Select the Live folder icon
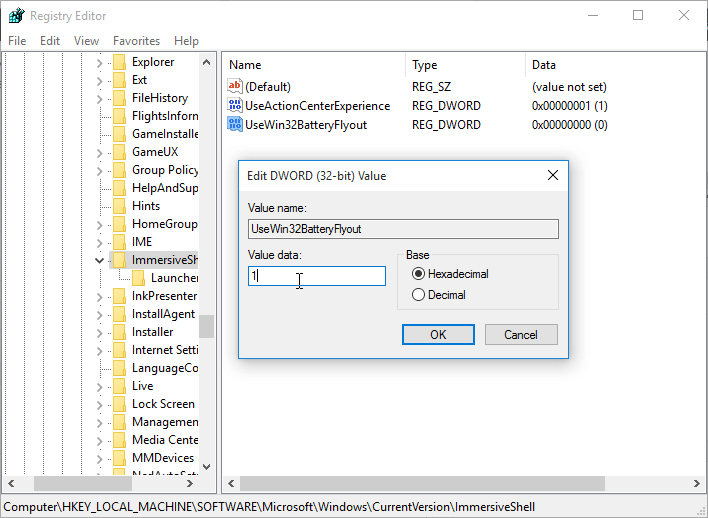708x518 pixels. [120, 387]
